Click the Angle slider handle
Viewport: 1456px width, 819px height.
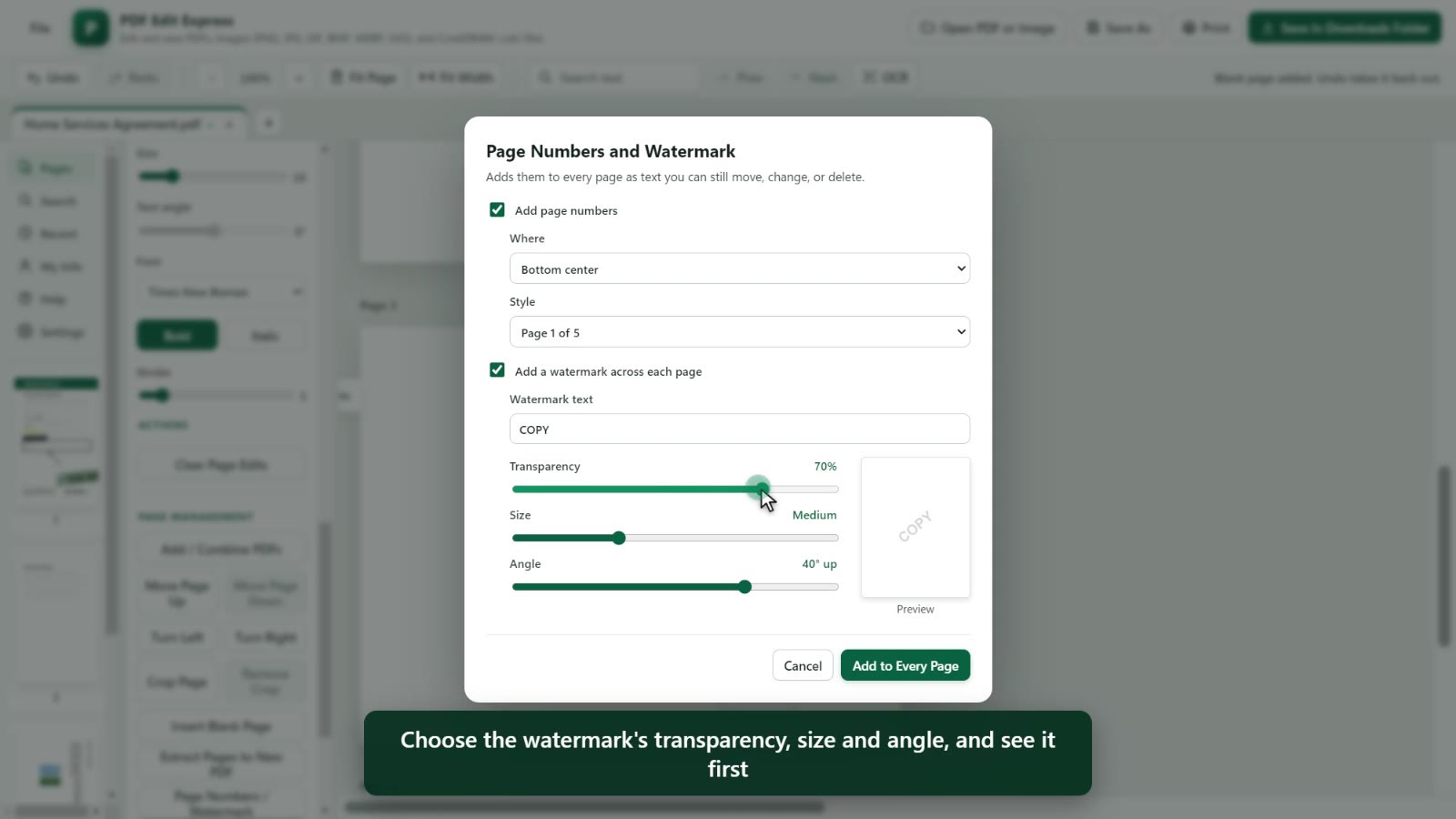[745, 587]
